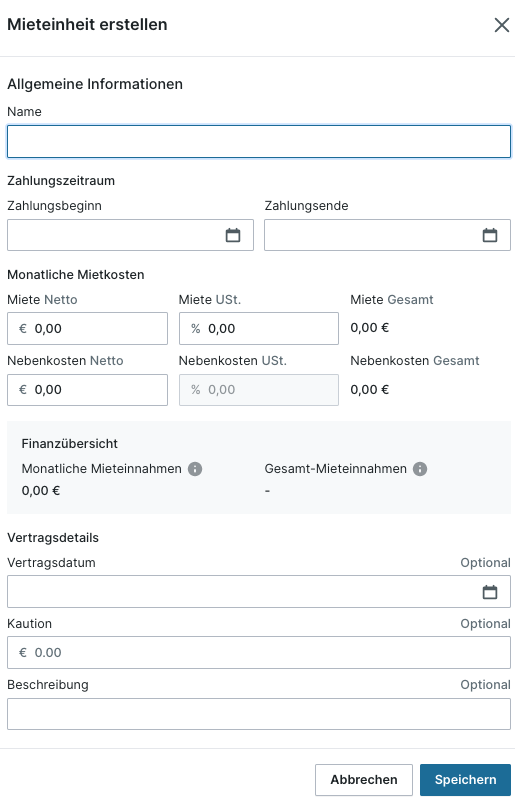The height and width of the screenshot is (800, 515).
Task: Focus the Beschreibung text field
Action: pos(259,714)
